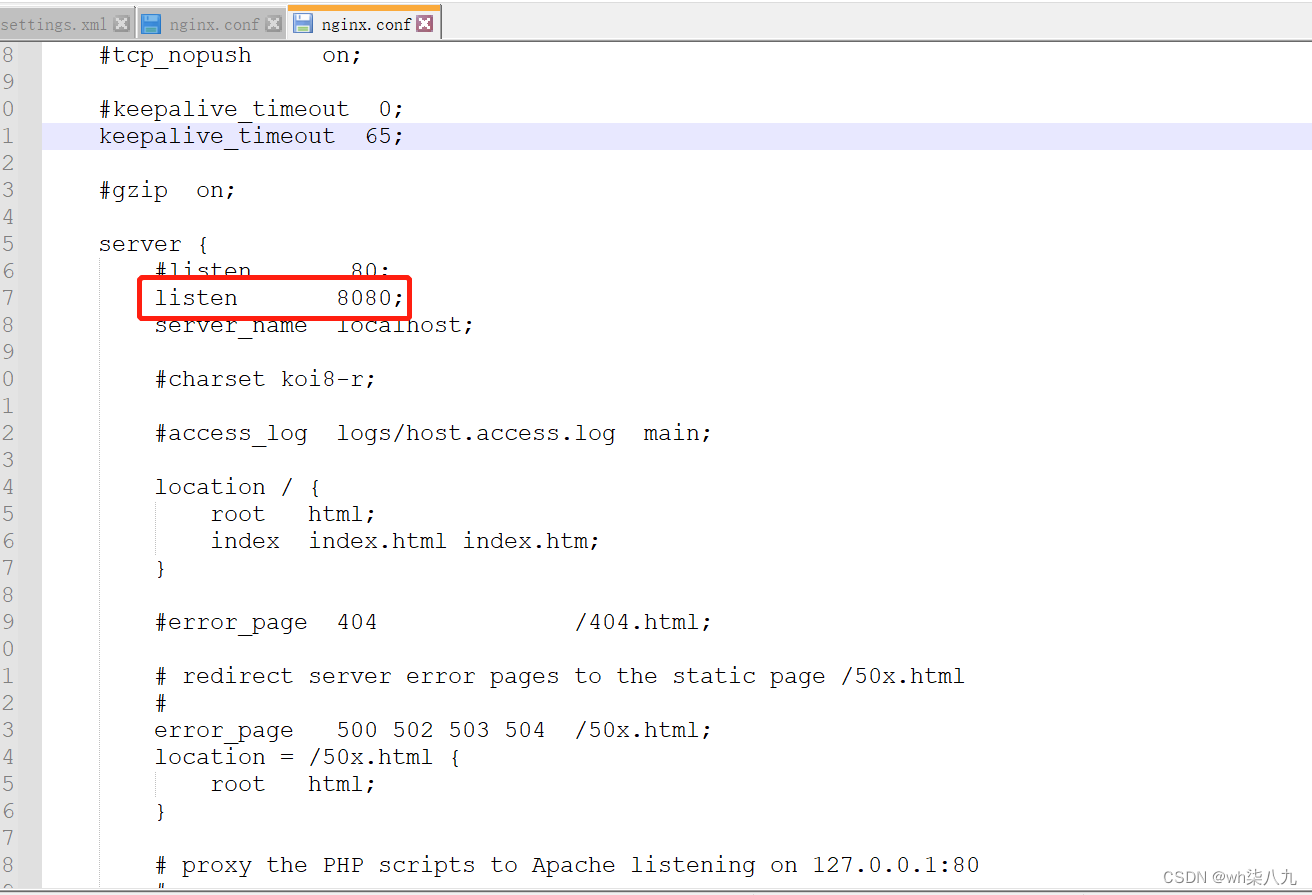Click the '#charset koi8-r;' line

pos(265,380)
